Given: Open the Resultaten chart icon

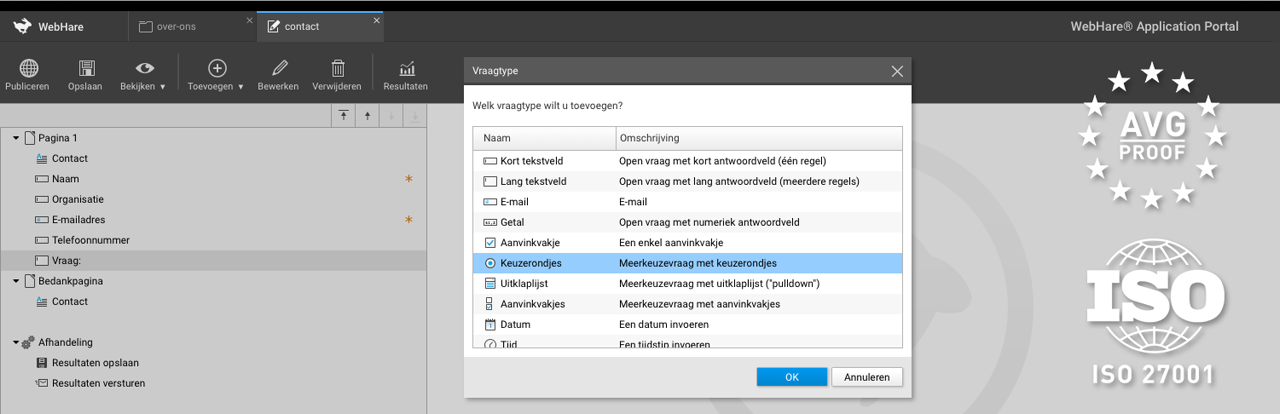Looking at the screenshot, I should 406,69.
